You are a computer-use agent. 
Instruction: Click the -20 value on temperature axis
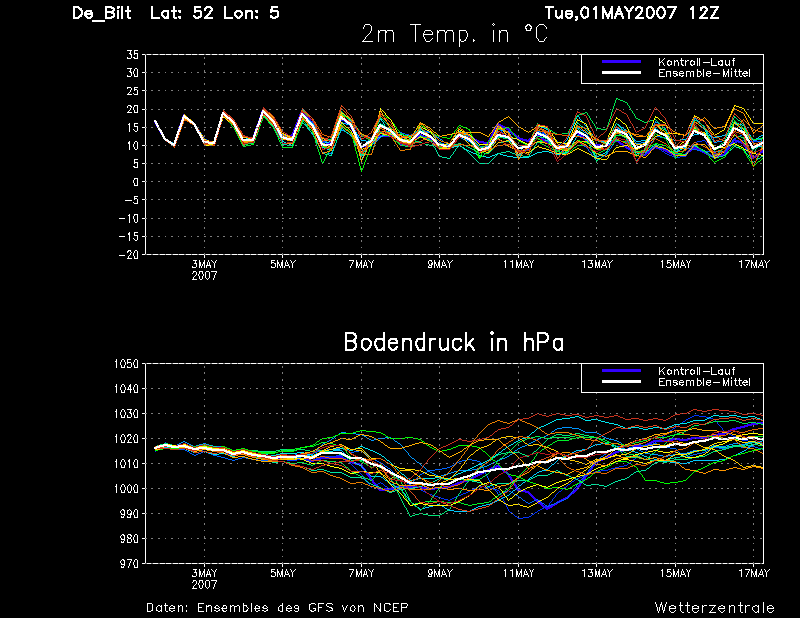coord(129,255)
